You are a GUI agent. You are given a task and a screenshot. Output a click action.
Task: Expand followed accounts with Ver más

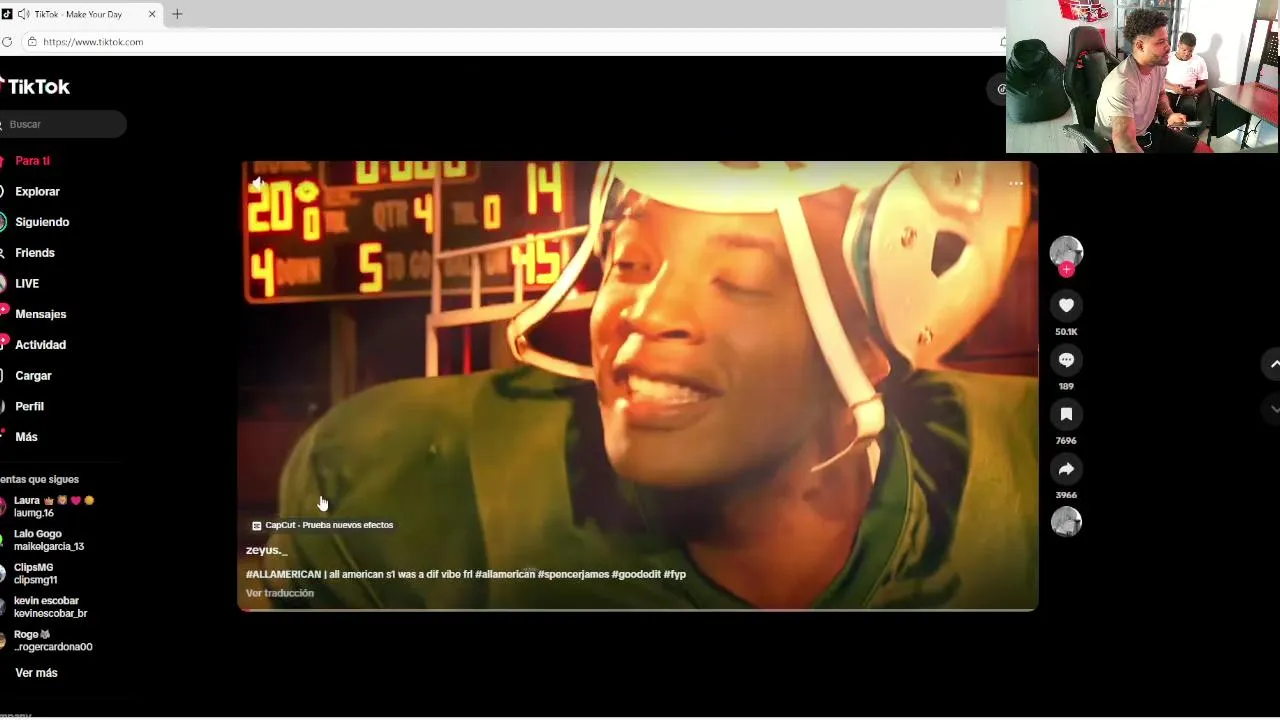[36, 673]
